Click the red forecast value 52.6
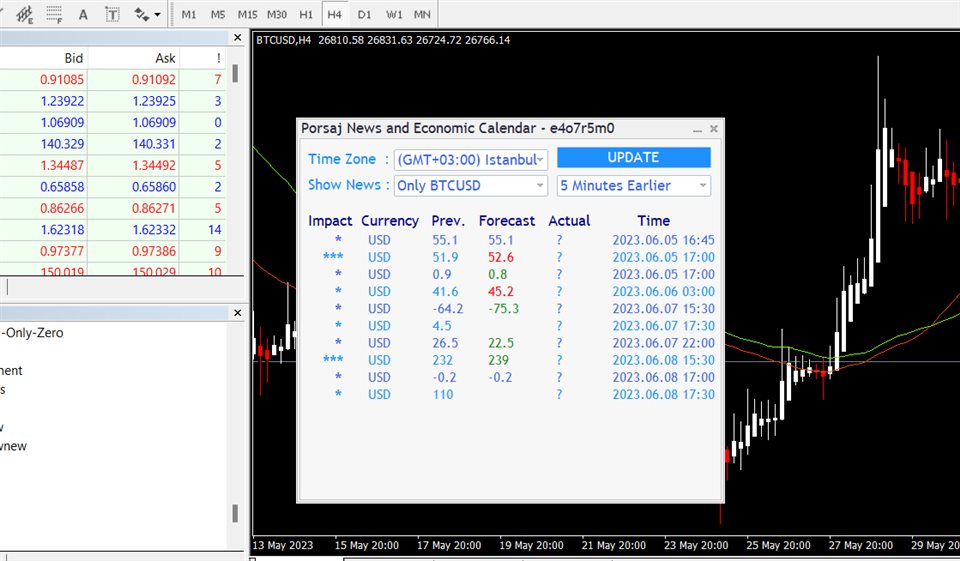 click(501, 257)
